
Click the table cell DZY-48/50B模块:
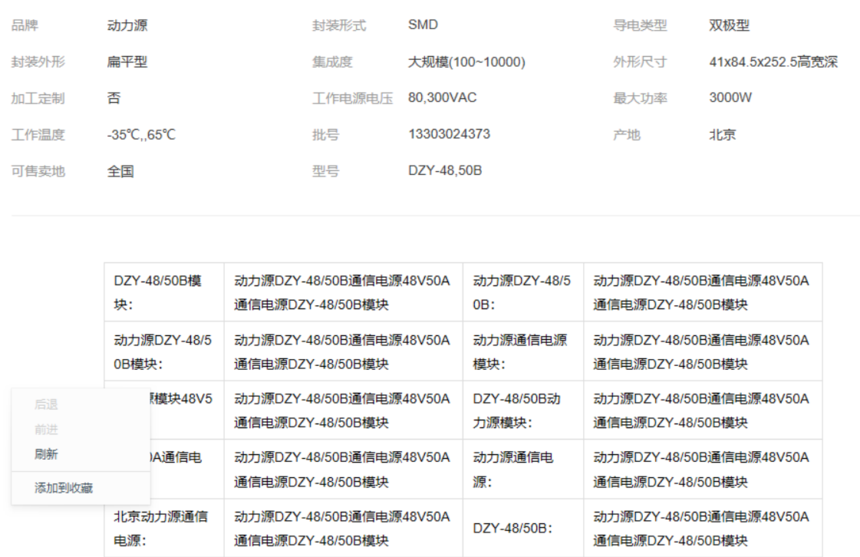pyautogui.click(x=164, y=292)
